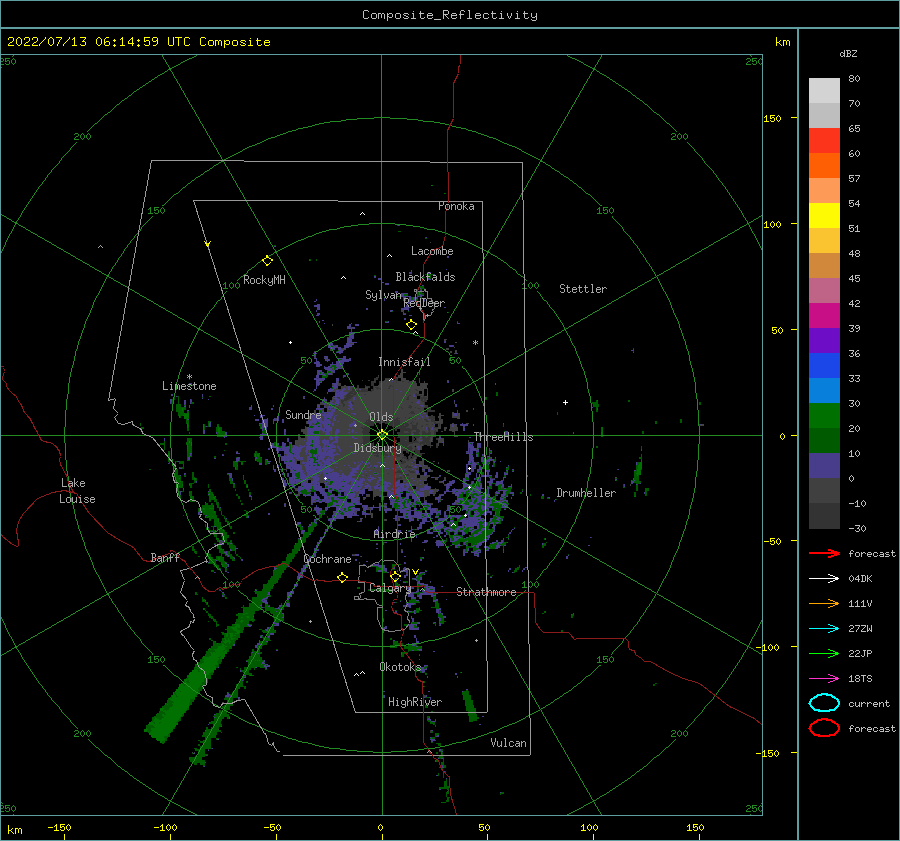Select the 54 dBZ yellow color swatch

tap(824, 215)
